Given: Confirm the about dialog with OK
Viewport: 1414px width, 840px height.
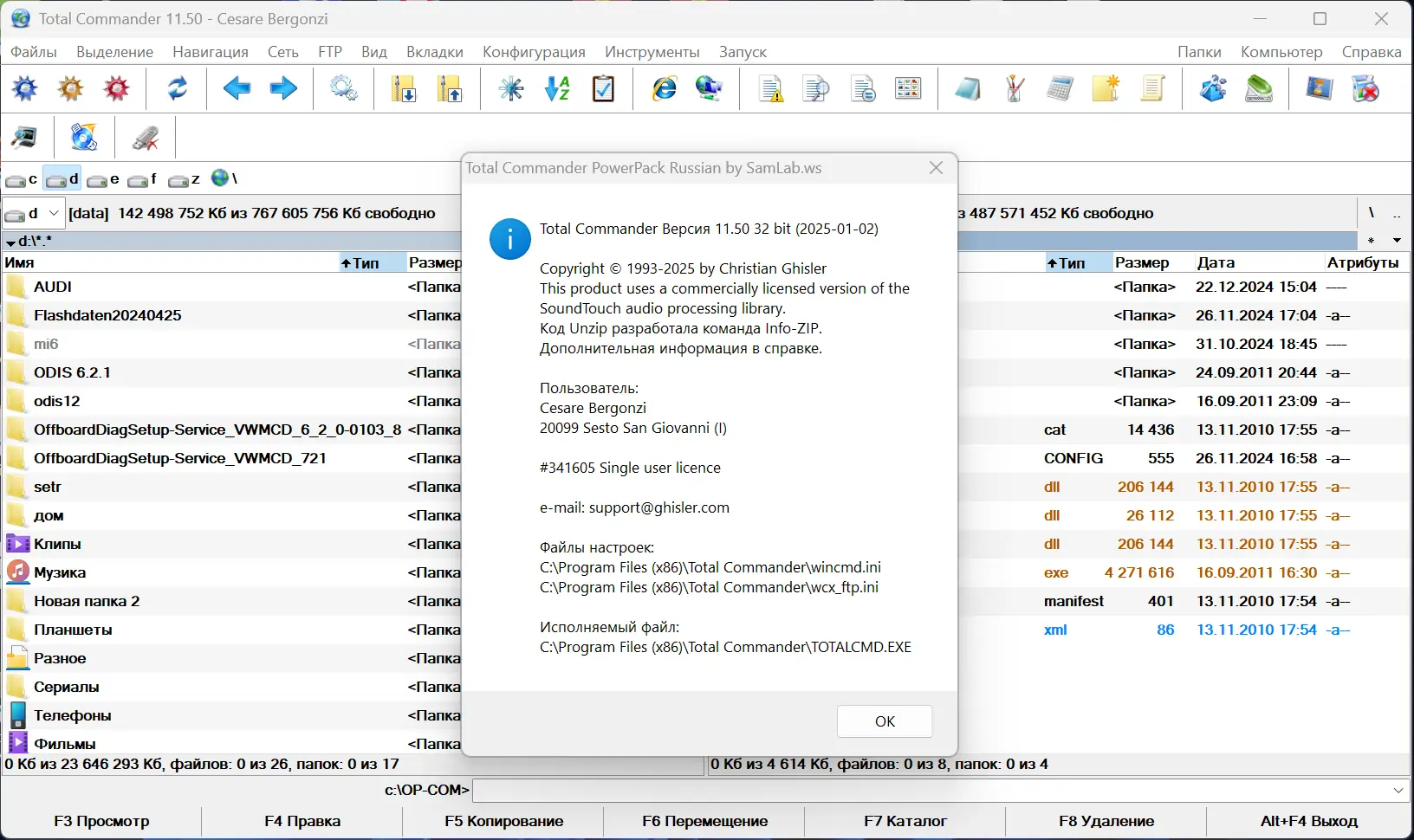Looking at the screenshot, I should (885, 721).
